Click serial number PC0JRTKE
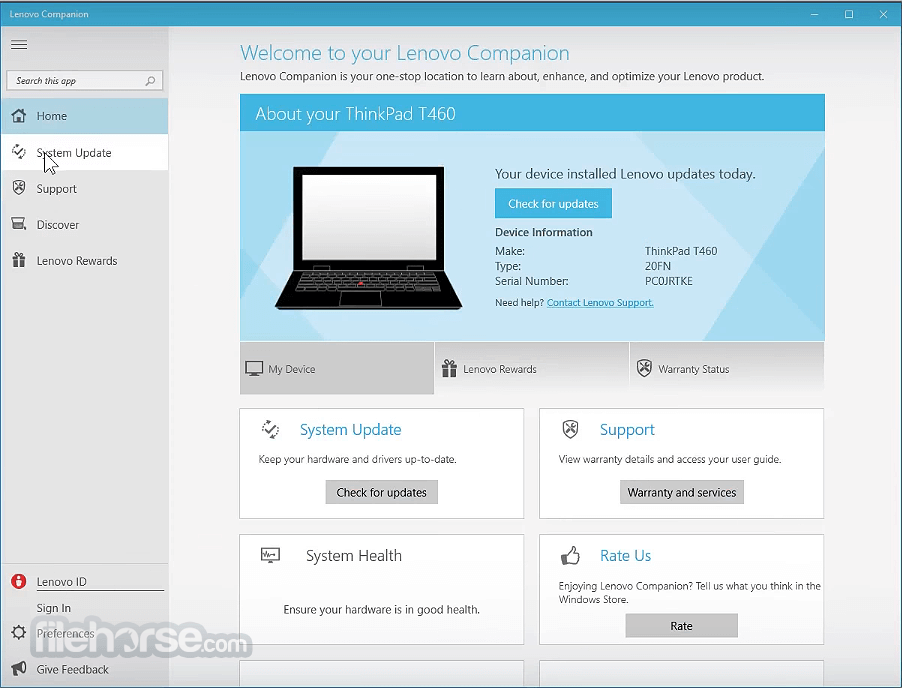Screen dimensions: 902x688 click(668, 281)
